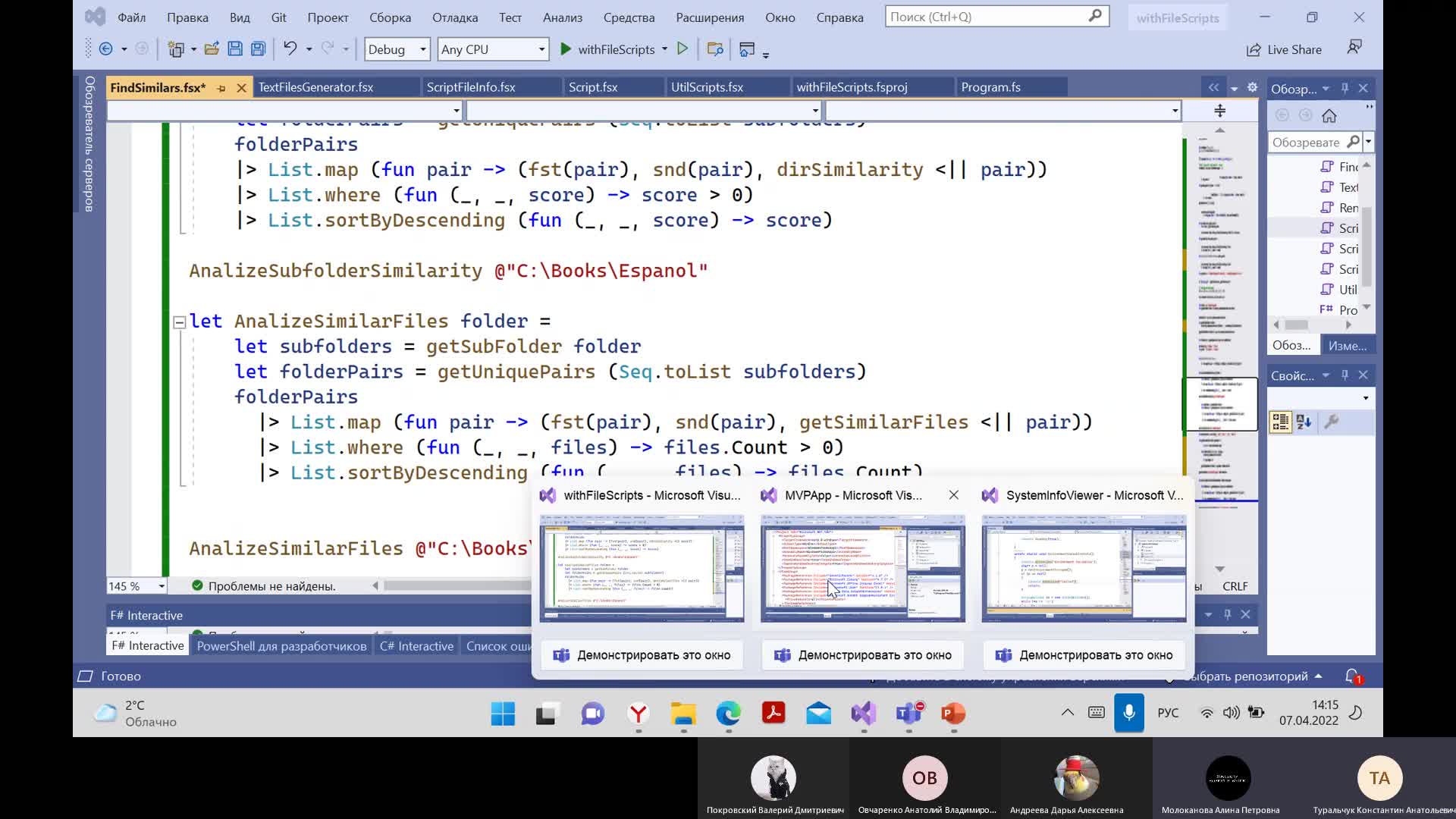Screen dimensions: 1456x819
Task: Click the search magnifier in the Search box
Action: pyautogui.click(x=1095, y=16)
